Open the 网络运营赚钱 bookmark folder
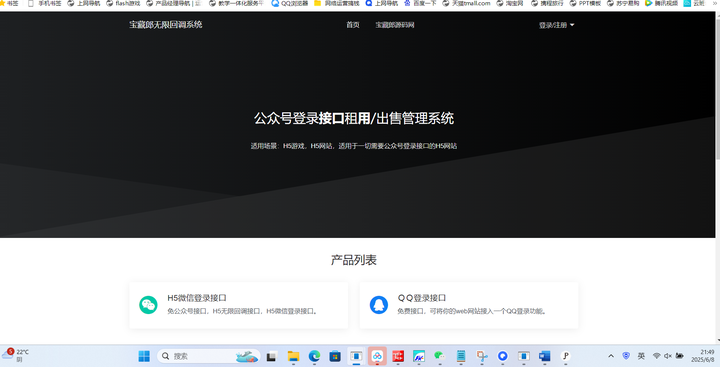 point(337,3)
